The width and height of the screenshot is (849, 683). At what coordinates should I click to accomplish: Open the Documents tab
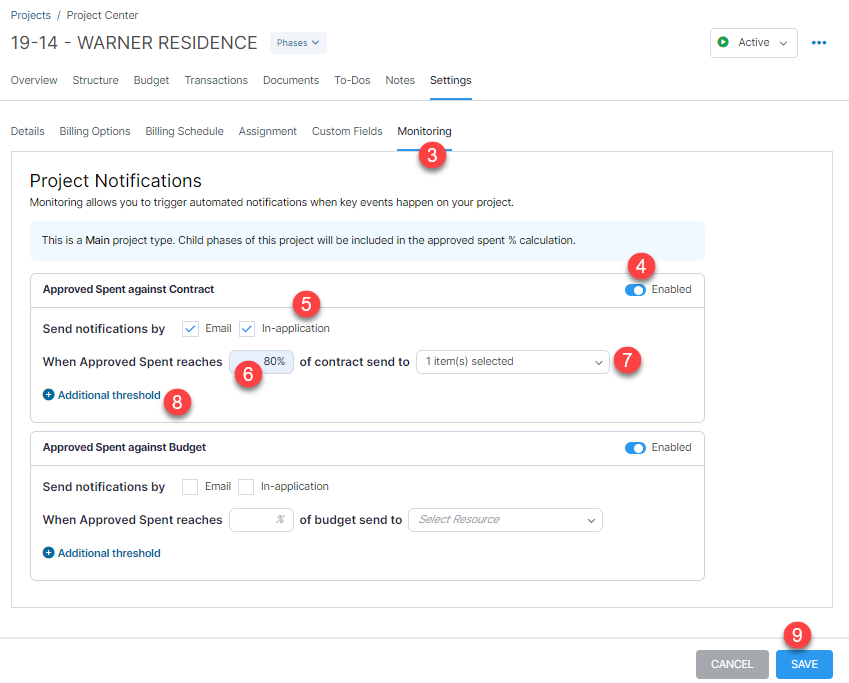(x=291, y=80)
